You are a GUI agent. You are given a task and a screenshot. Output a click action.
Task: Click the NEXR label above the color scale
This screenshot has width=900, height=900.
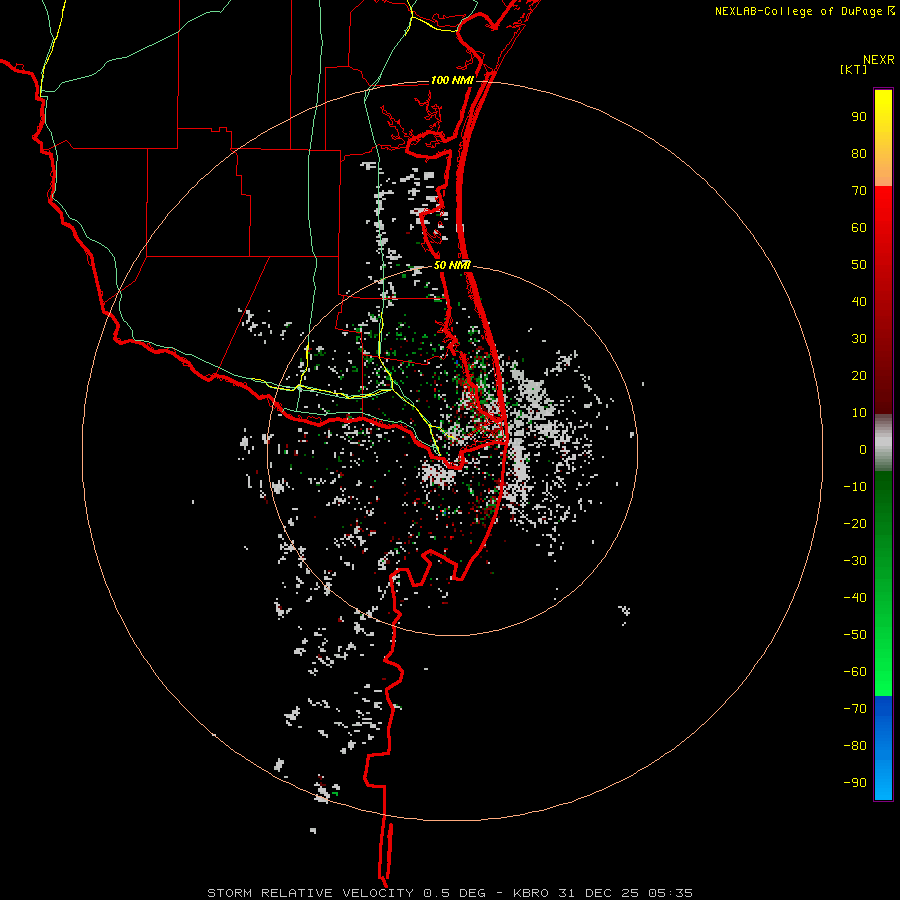click(x=879, y=60)
